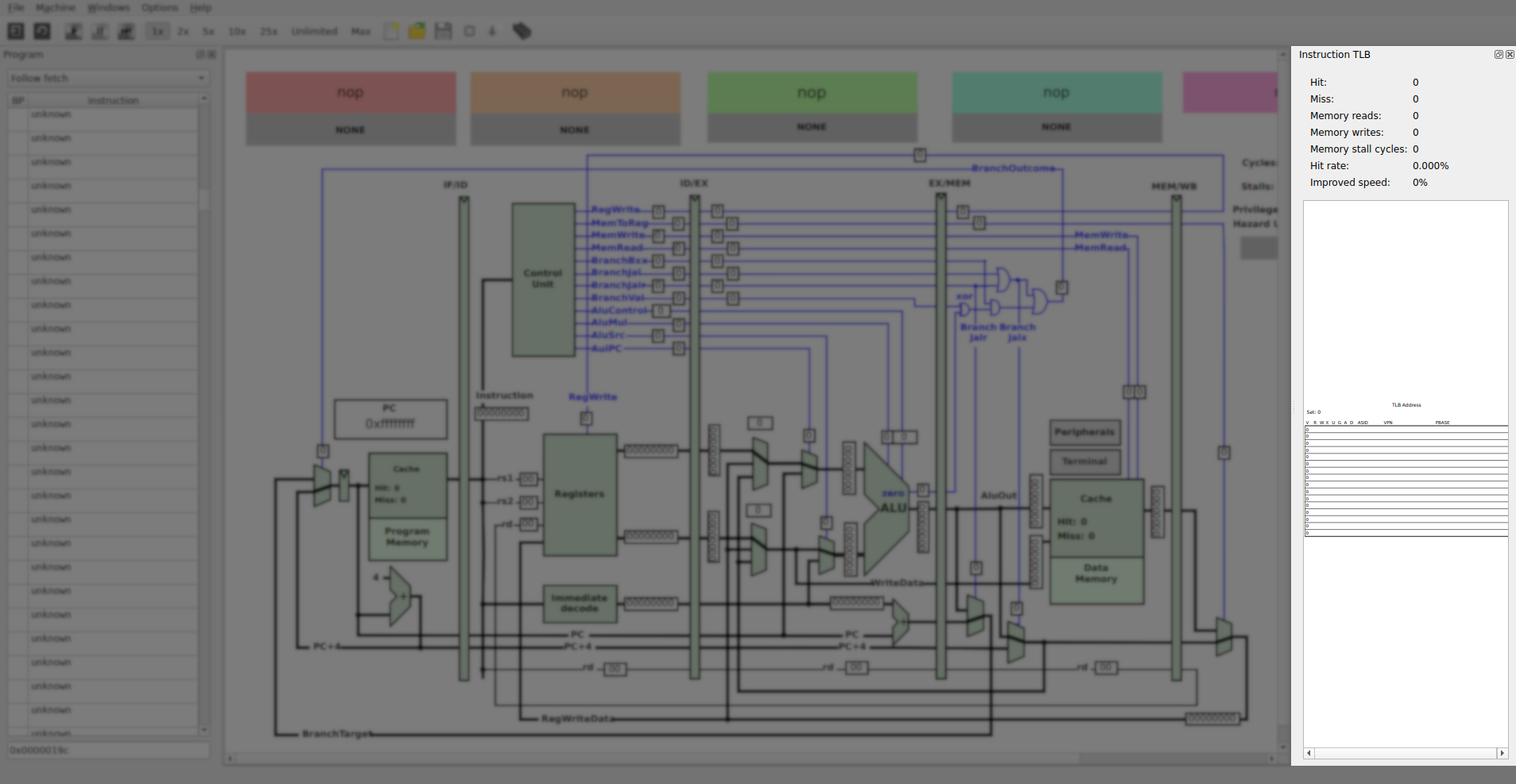1516x784 pixels.
Task: Click the Instruction TLB right scroll arrow
Action: [1502, 753]
